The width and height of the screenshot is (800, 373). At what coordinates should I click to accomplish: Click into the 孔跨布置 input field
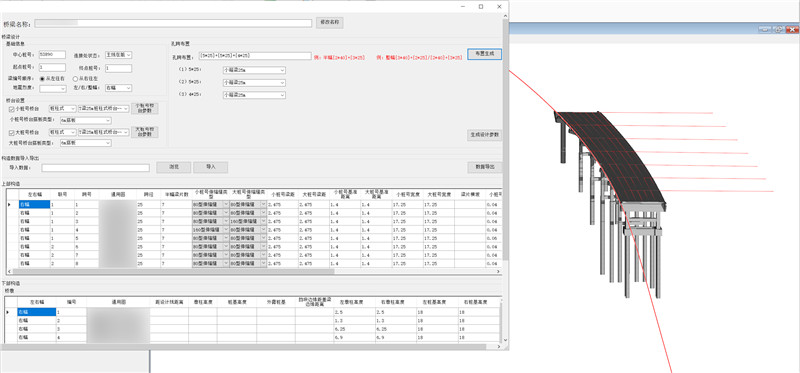pyautogui.click(x=255, y=56)
